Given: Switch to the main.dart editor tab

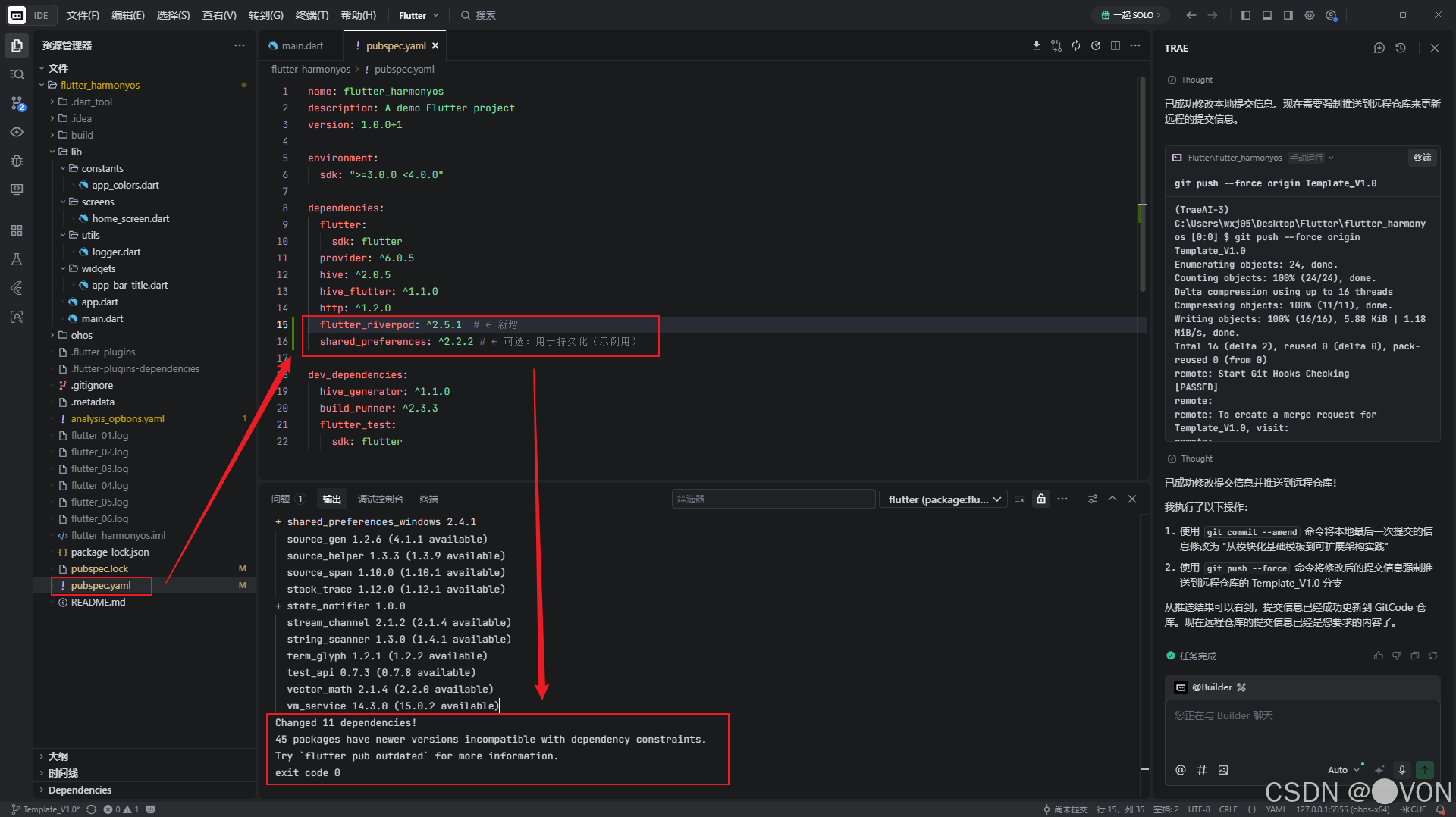Looking at the screenshot, I should tap(301, 45).
